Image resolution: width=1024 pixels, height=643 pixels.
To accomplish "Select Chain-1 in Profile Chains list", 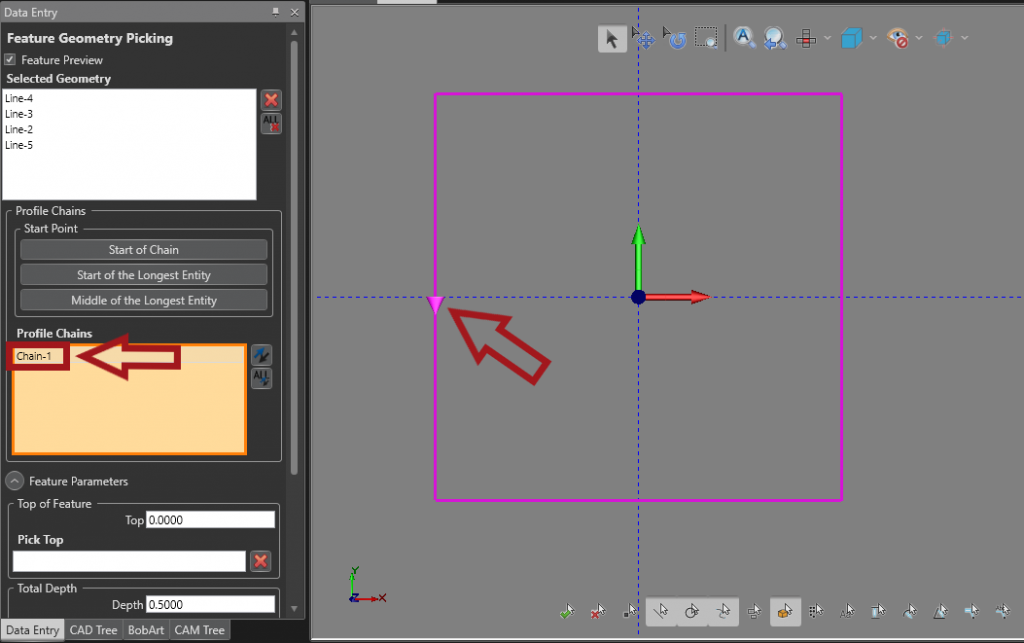I will (36, 355).
